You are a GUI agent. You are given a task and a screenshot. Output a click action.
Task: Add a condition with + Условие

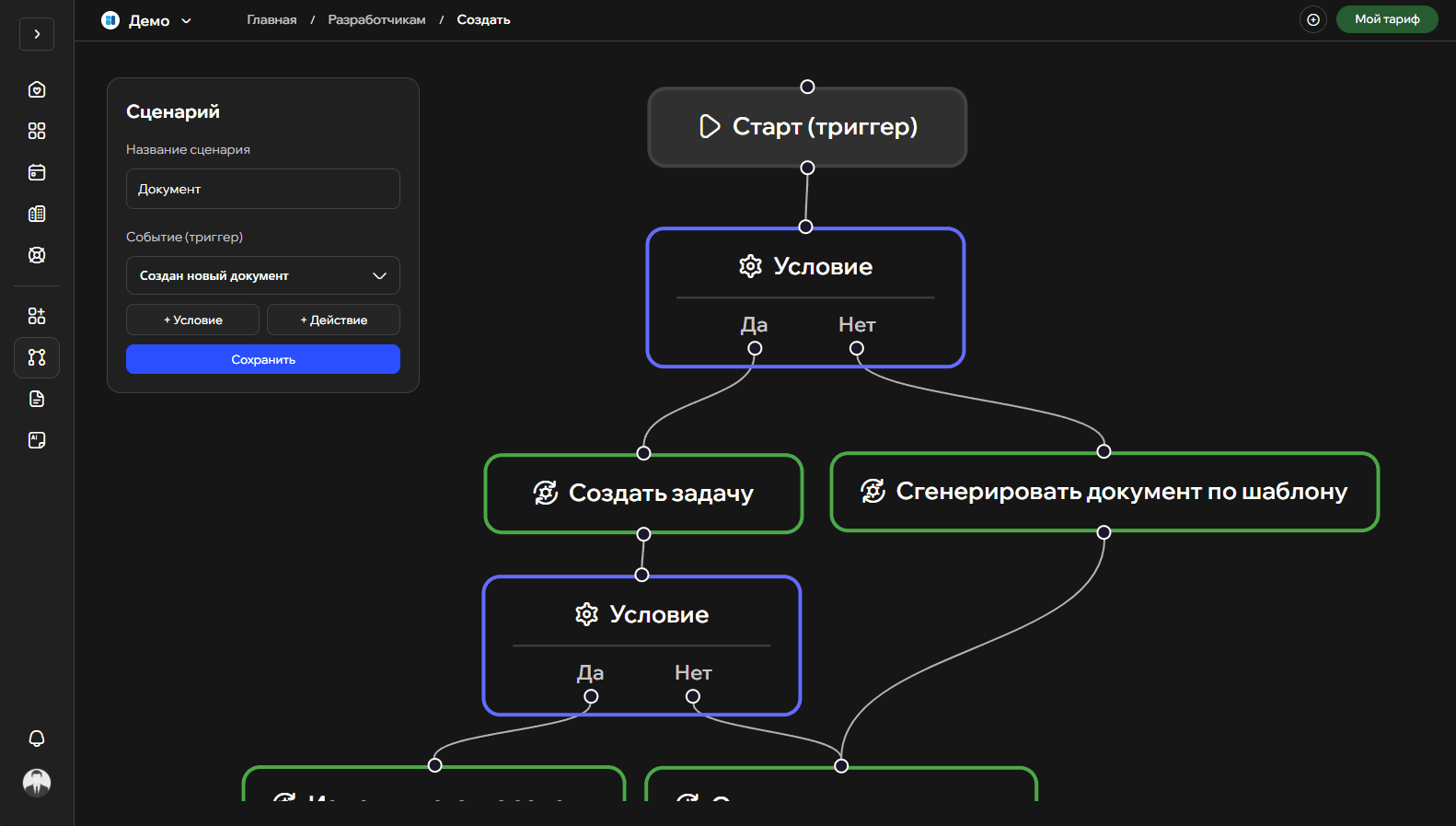coord(192,320)
